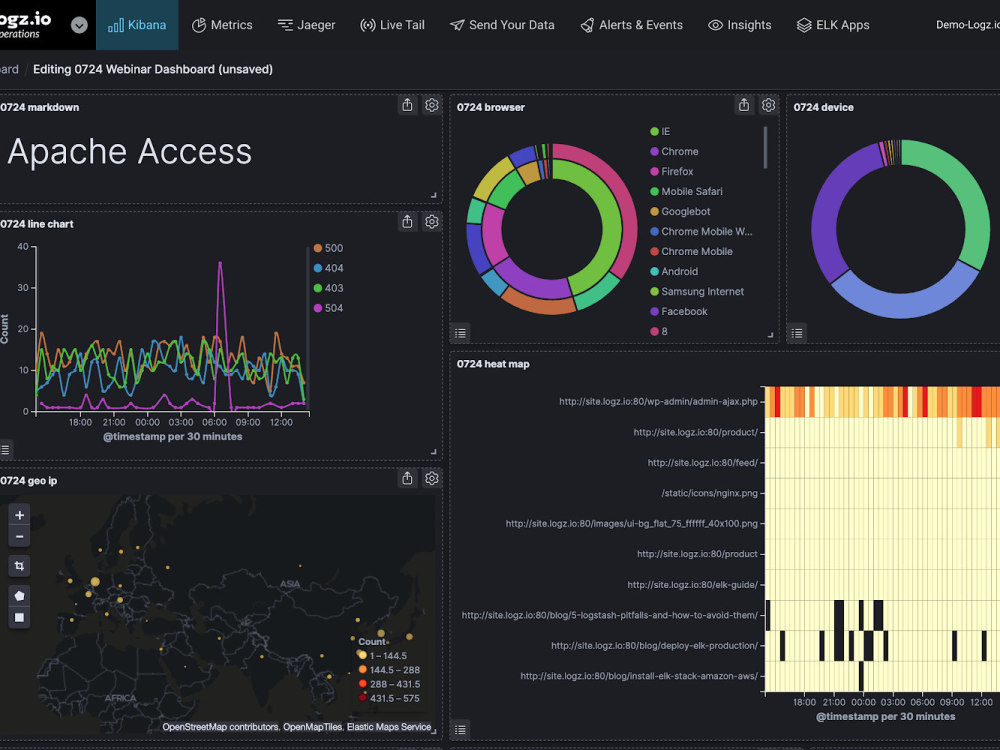Switch to the Metrics section
The width and height of the screenshot is (1000, 750).
pyautogui.click(x=222, y=24)
